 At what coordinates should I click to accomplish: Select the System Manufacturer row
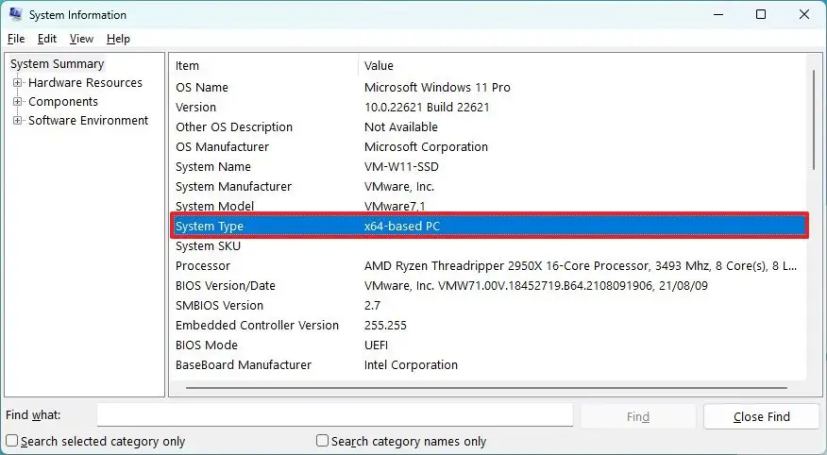[488, 187]
